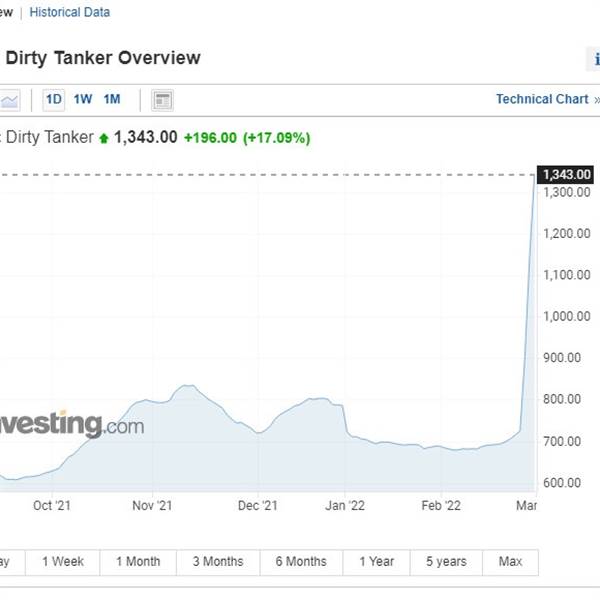Select the 5 years time range
The image size is (600, 600).
446,562
